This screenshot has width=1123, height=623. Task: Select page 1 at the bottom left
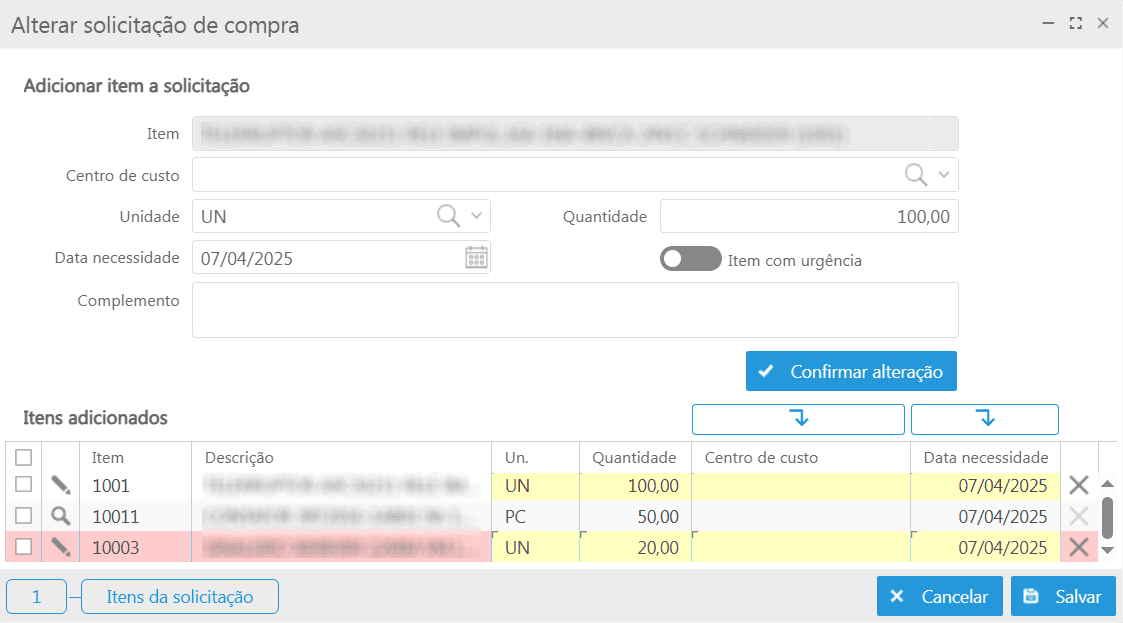pos(36,596)
